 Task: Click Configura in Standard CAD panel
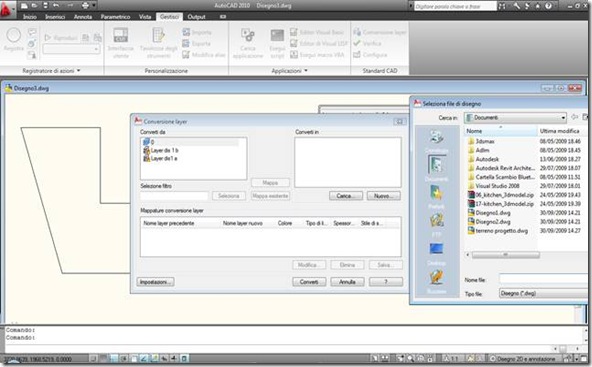(370, 55)
